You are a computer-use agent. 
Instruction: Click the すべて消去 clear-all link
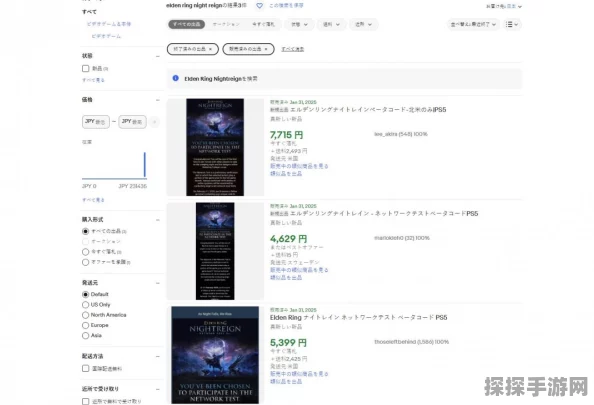coord(292,49)
